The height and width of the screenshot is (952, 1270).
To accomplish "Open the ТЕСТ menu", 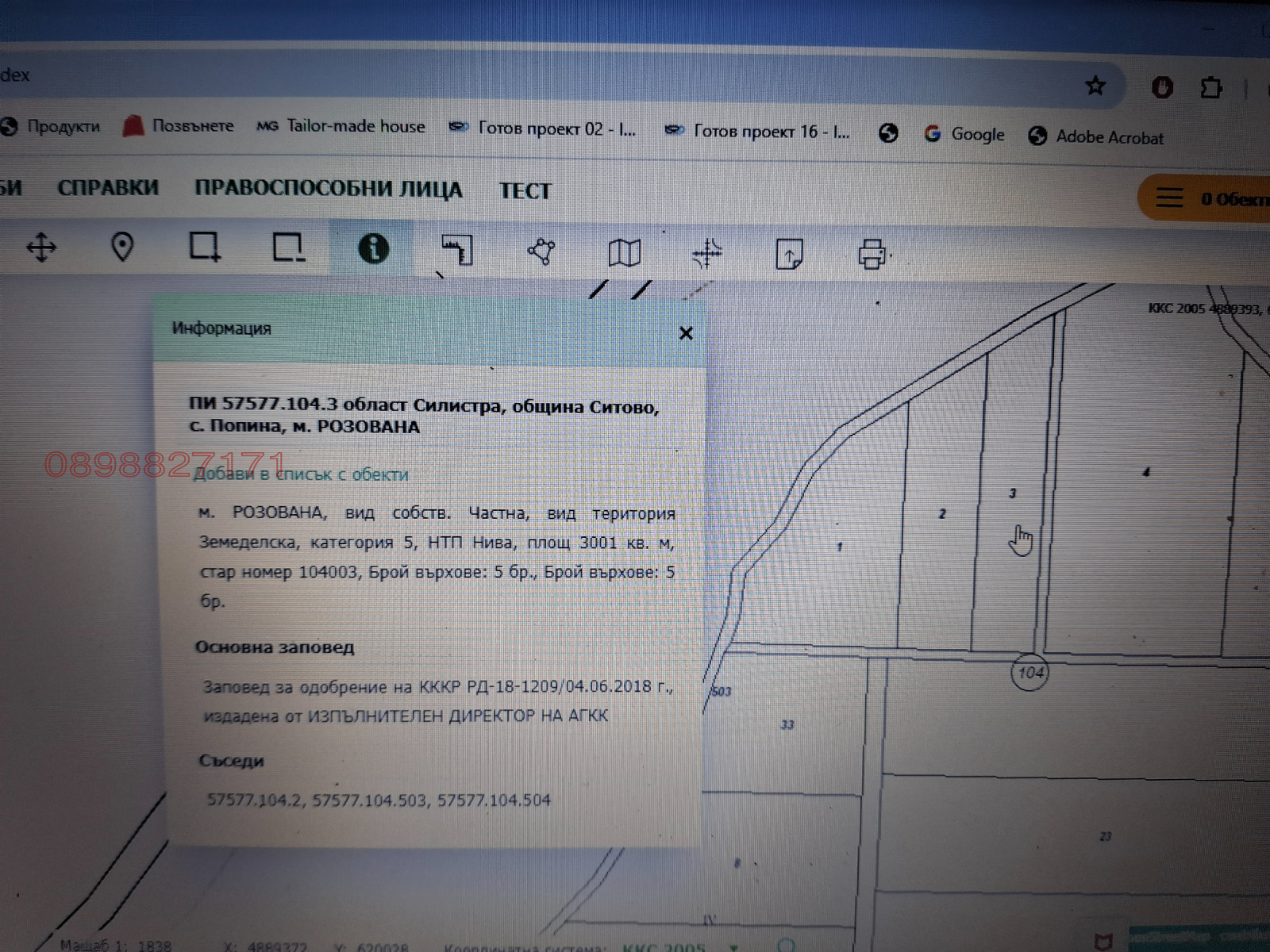I will pos(525,191).
